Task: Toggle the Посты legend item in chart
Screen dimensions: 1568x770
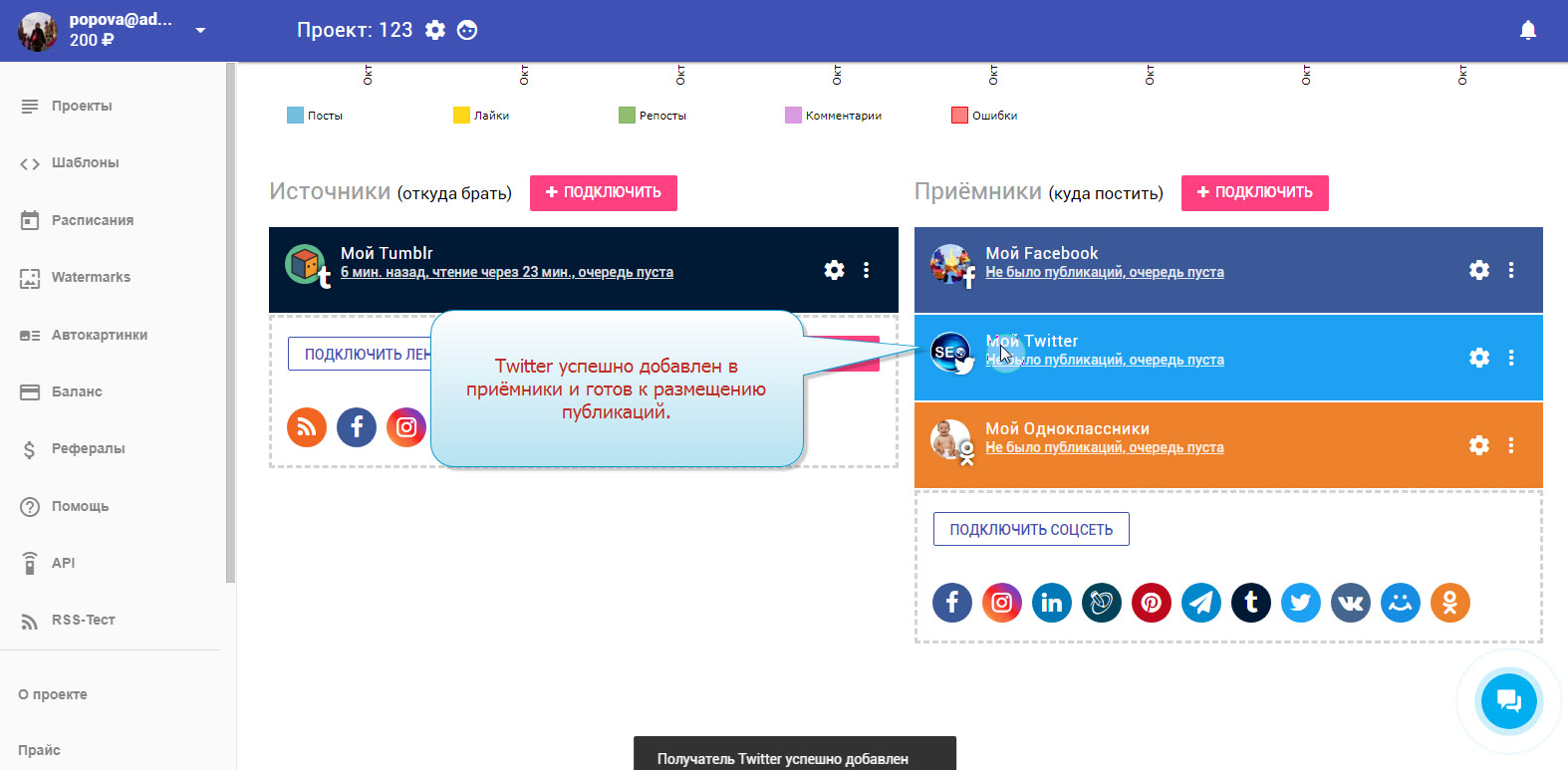Action: (315, 116)
